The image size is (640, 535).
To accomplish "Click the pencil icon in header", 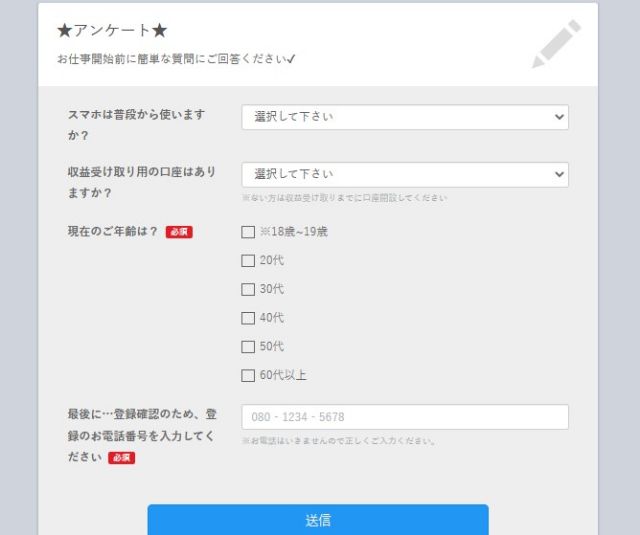I will click(x=556, y=44).
